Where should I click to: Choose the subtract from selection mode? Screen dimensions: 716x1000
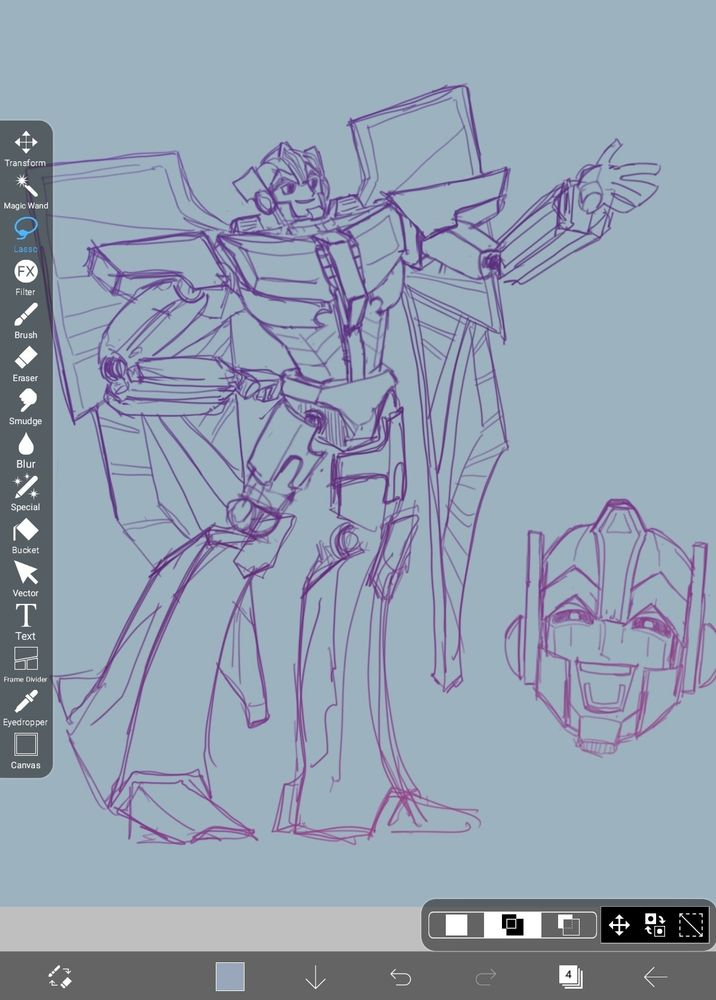coord(569,925)
